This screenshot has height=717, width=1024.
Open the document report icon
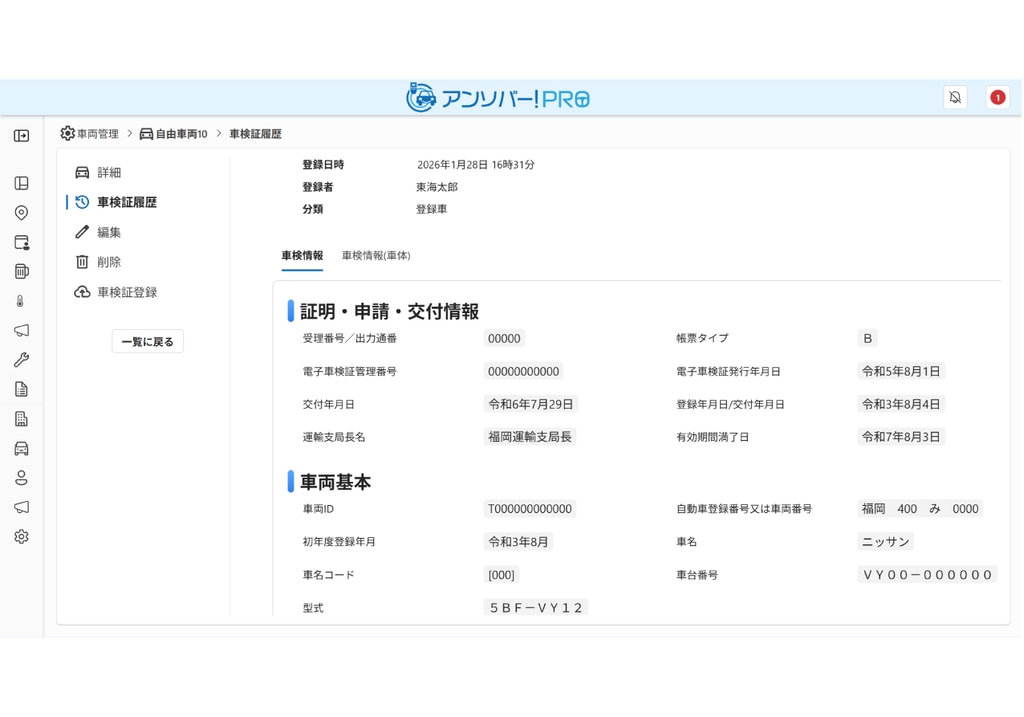pos(22,389)
